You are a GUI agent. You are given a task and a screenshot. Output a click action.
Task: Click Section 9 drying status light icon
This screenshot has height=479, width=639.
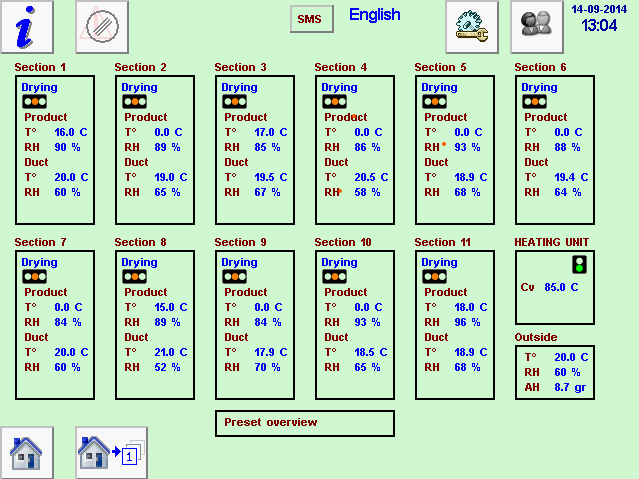(235, 277)
